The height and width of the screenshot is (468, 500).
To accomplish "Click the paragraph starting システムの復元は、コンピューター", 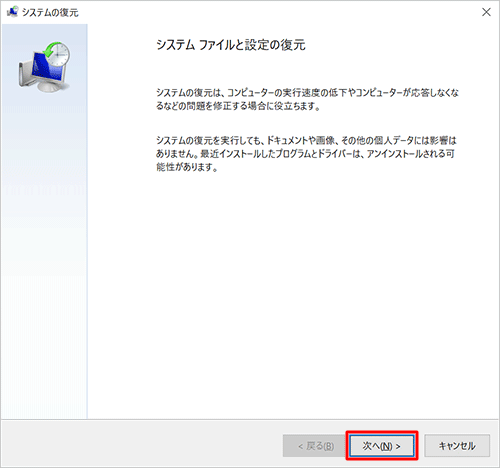I will click(x=307, y=99).
